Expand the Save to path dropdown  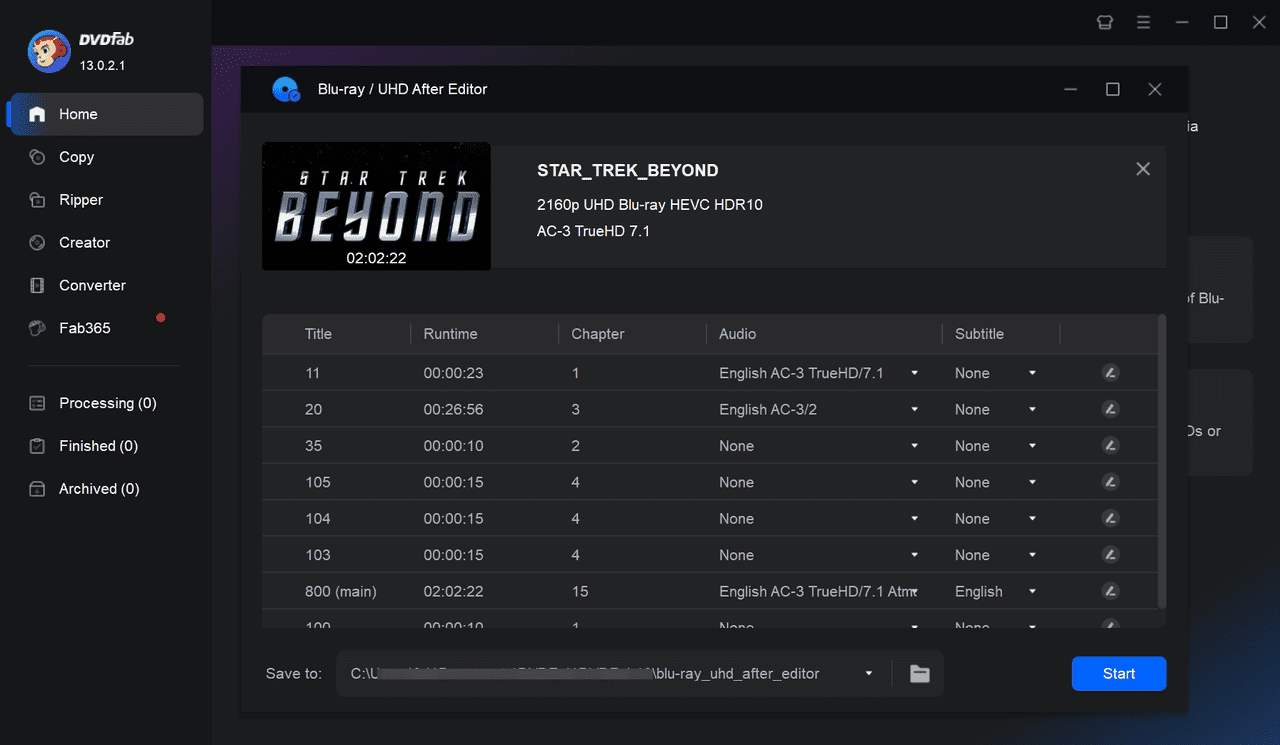pos(869,674)
